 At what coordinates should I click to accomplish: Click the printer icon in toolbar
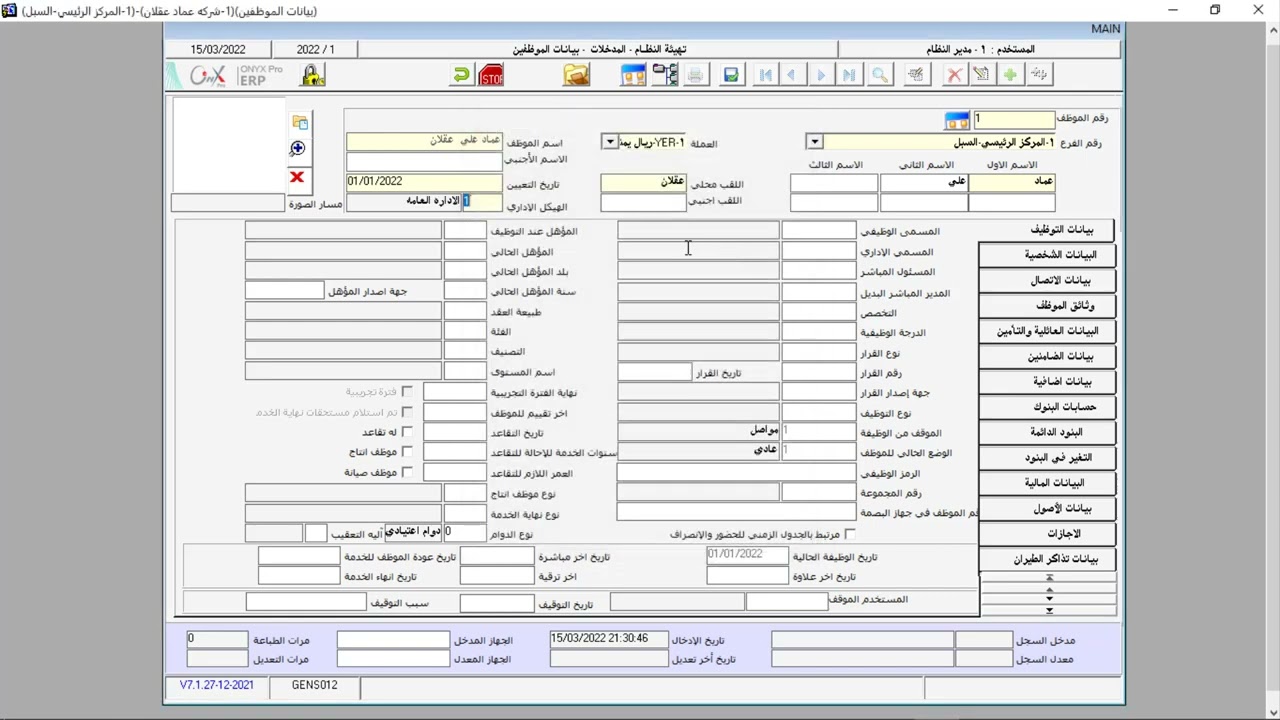tap(696, 75)
